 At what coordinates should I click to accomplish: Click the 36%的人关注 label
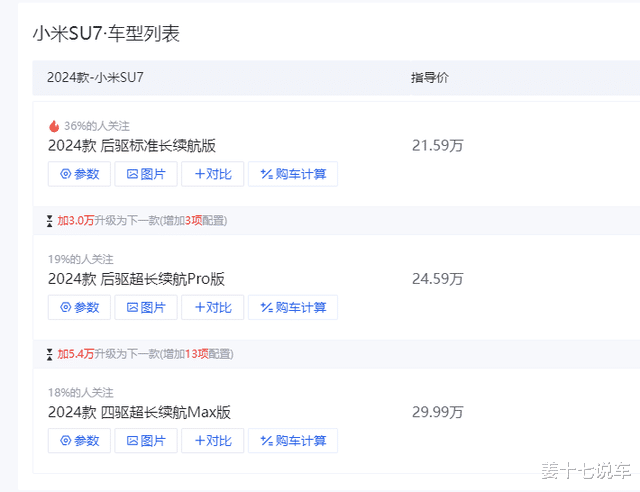97,126
